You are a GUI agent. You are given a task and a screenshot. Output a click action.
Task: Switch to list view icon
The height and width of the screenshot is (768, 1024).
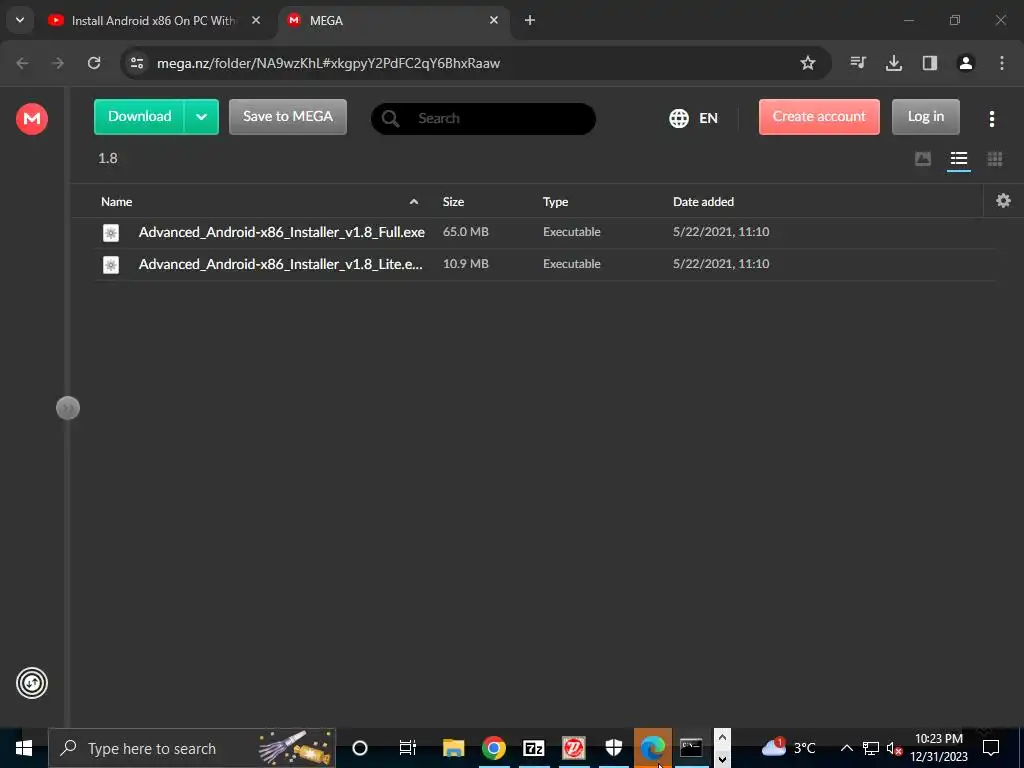click(x=959, y=159)
